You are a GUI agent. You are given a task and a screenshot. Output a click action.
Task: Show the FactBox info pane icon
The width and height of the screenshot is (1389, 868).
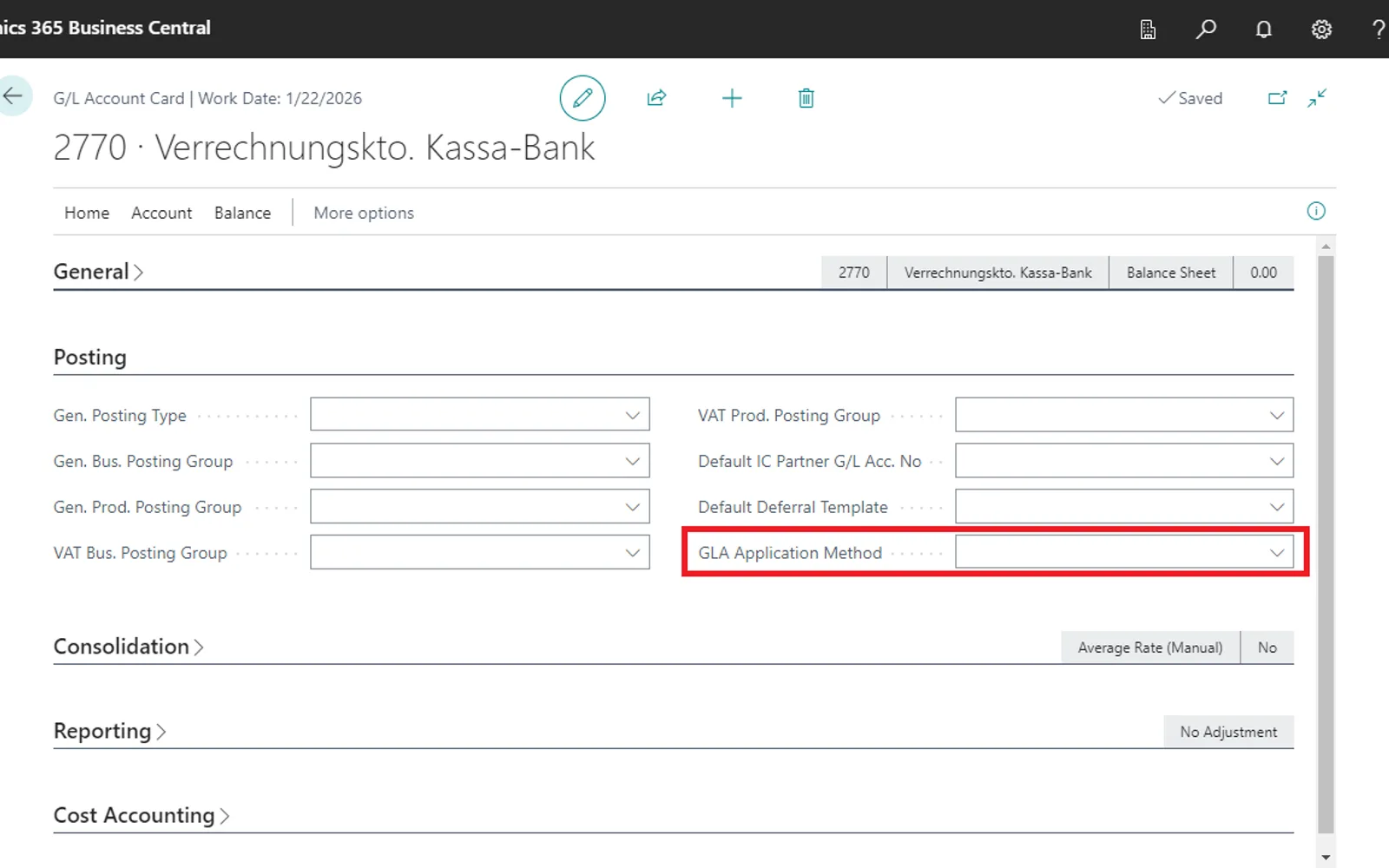pos(1316,211)
